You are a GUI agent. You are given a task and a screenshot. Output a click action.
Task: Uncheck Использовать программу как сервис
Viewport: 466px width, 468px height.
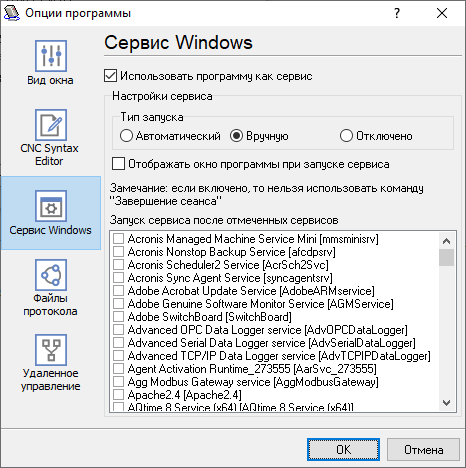tap(110, 76)
